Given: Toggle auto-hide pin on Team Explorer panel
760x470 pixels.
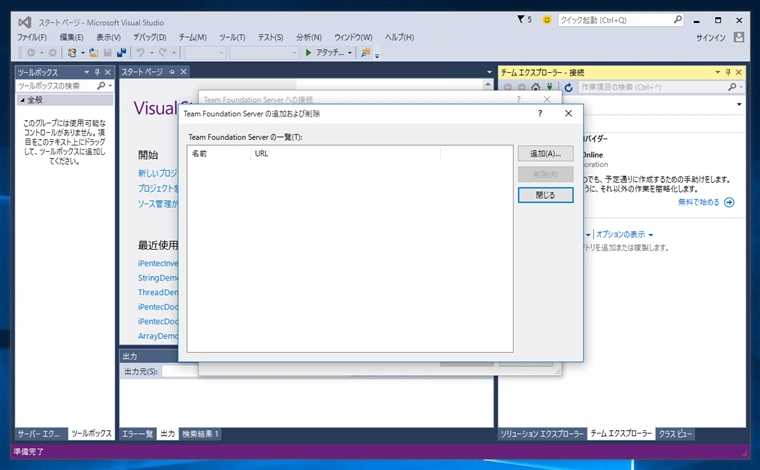Looking at the screenshot, I should 728,72.
